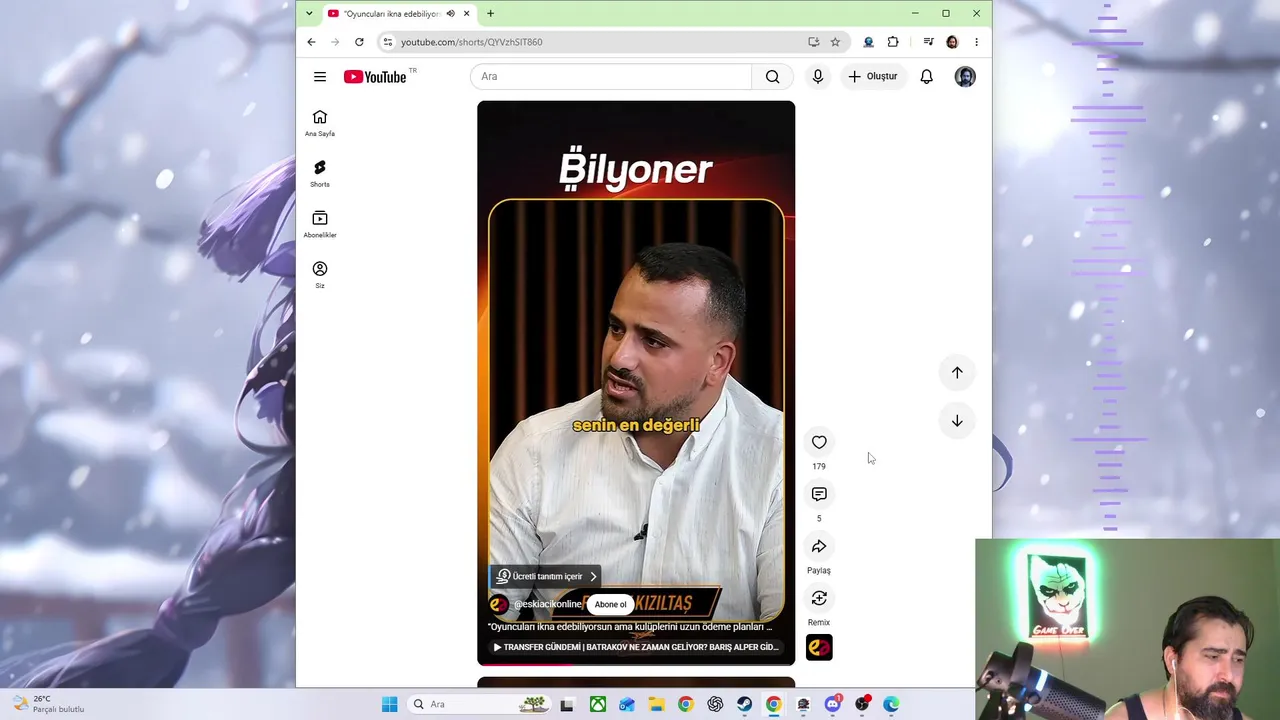Like the short with the heart icon
The image size is (1280, 720).
819,442
